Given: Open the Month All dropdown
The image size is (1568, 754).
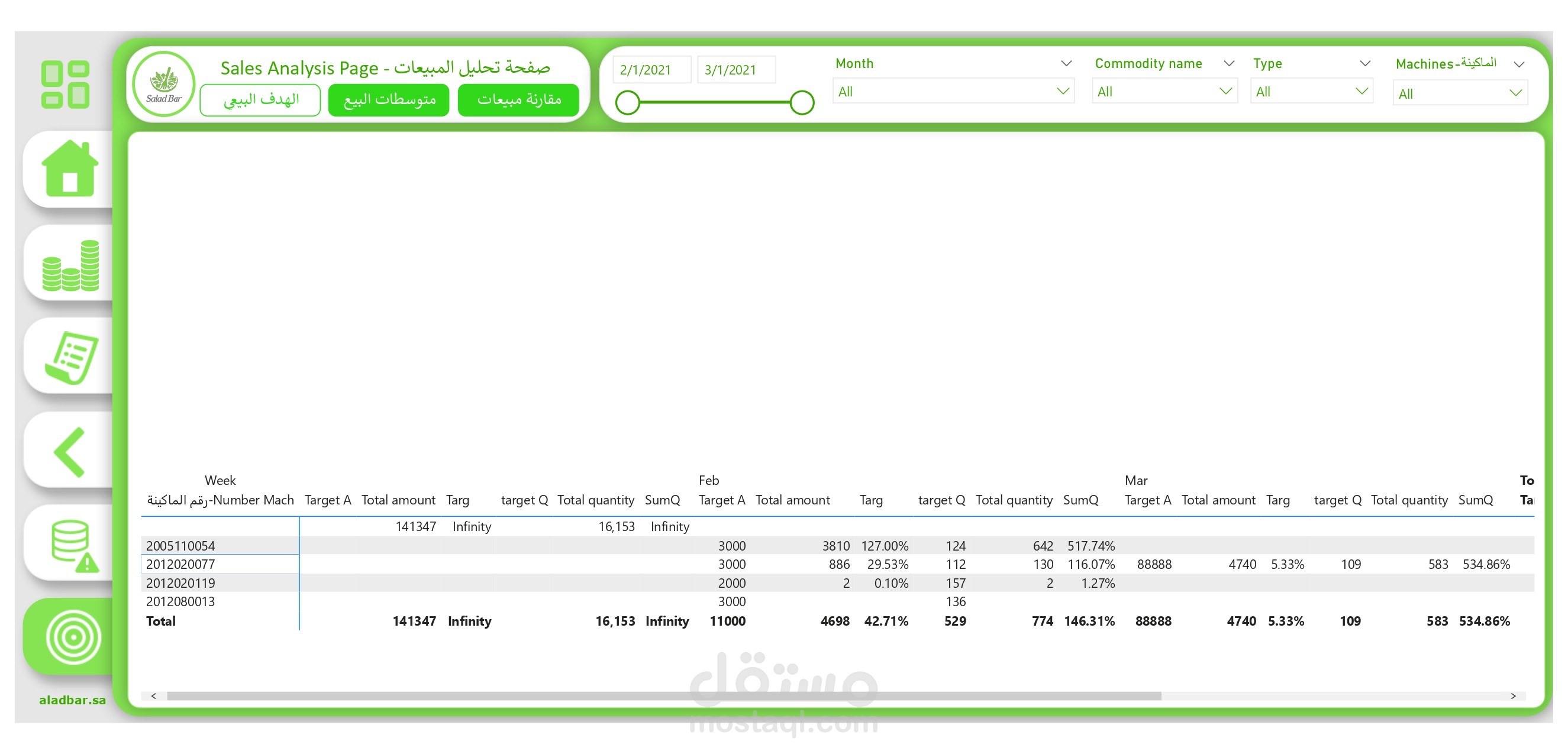Looking at the screenshot, I should click(953, 91).
